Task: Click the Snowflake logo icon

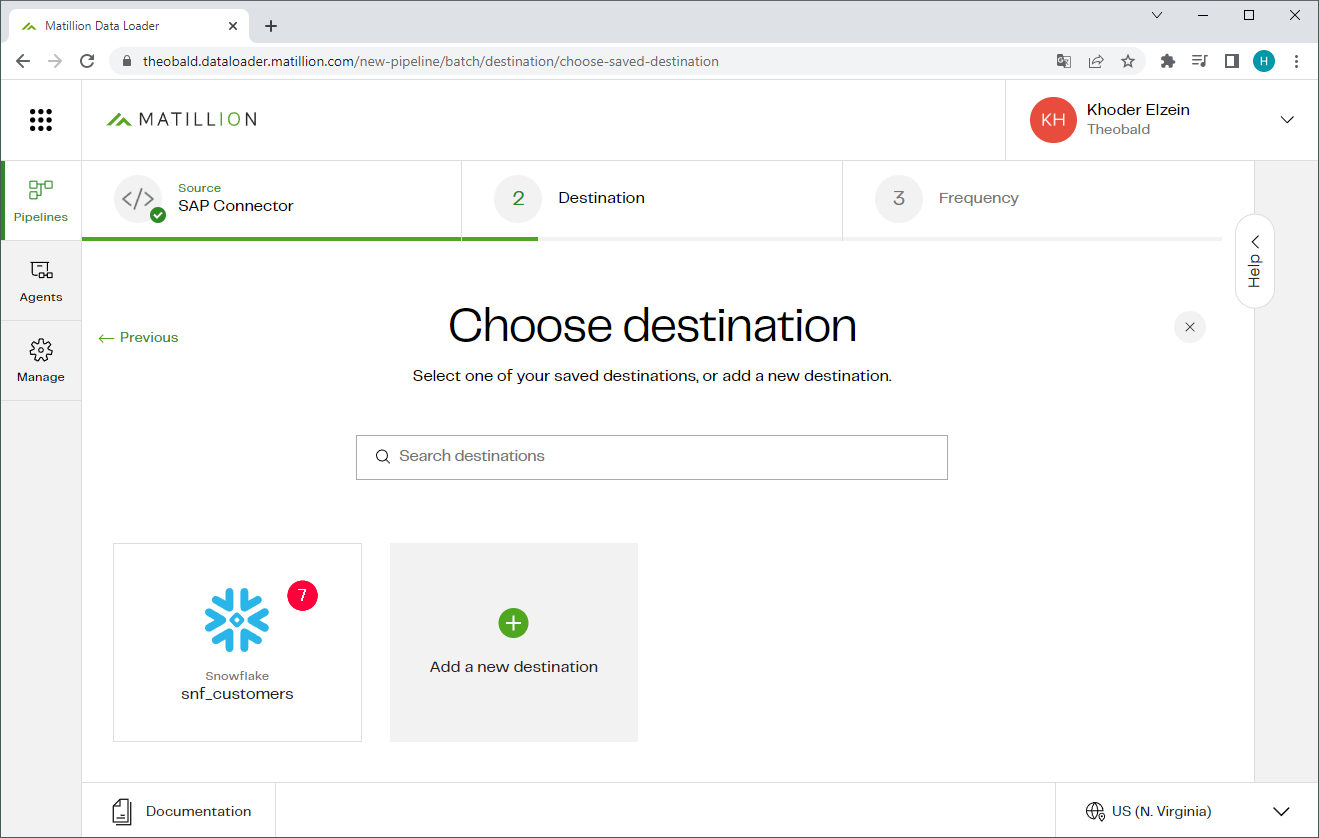Action: pyautogui.click(x=237, y=620)
